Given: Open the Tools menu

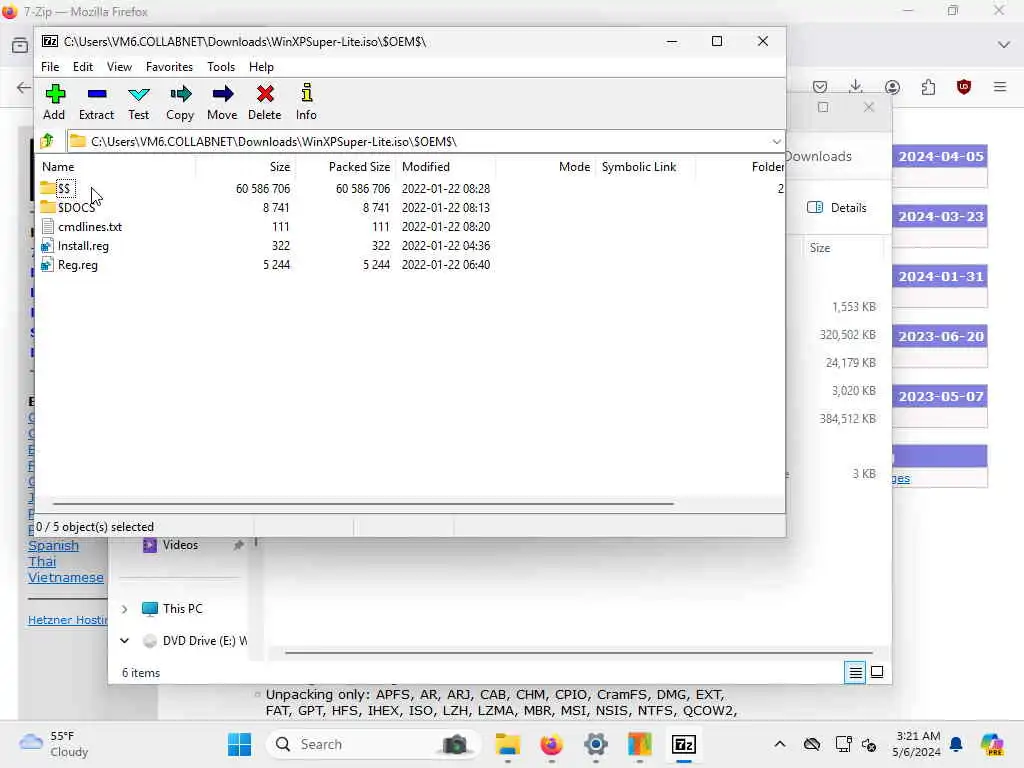Looking at the screenshot, I should (x=221, y=67).
